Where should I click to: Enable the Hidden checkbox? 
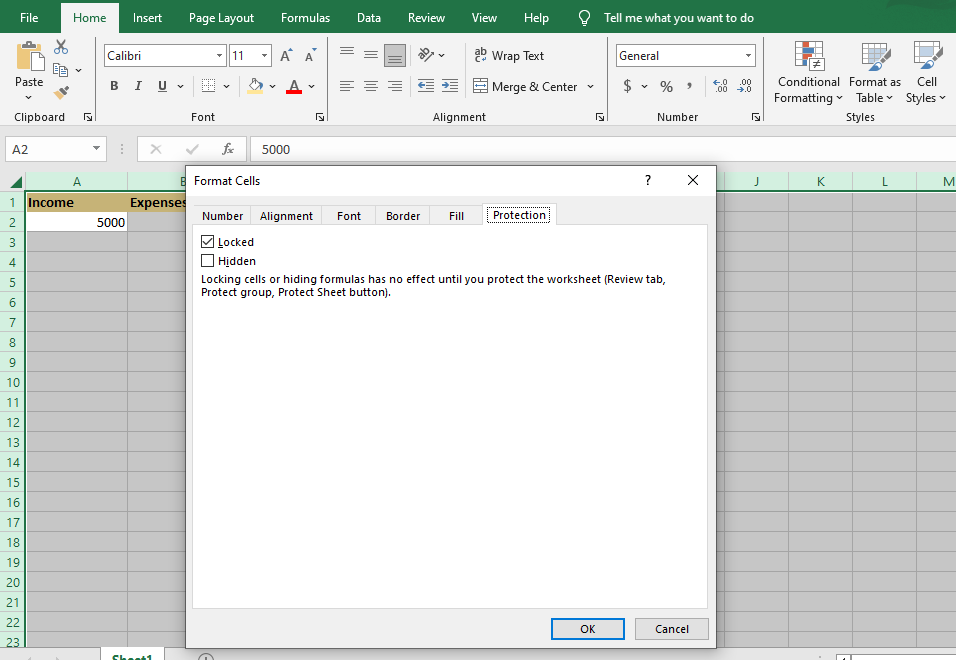[x=208, y=261]
